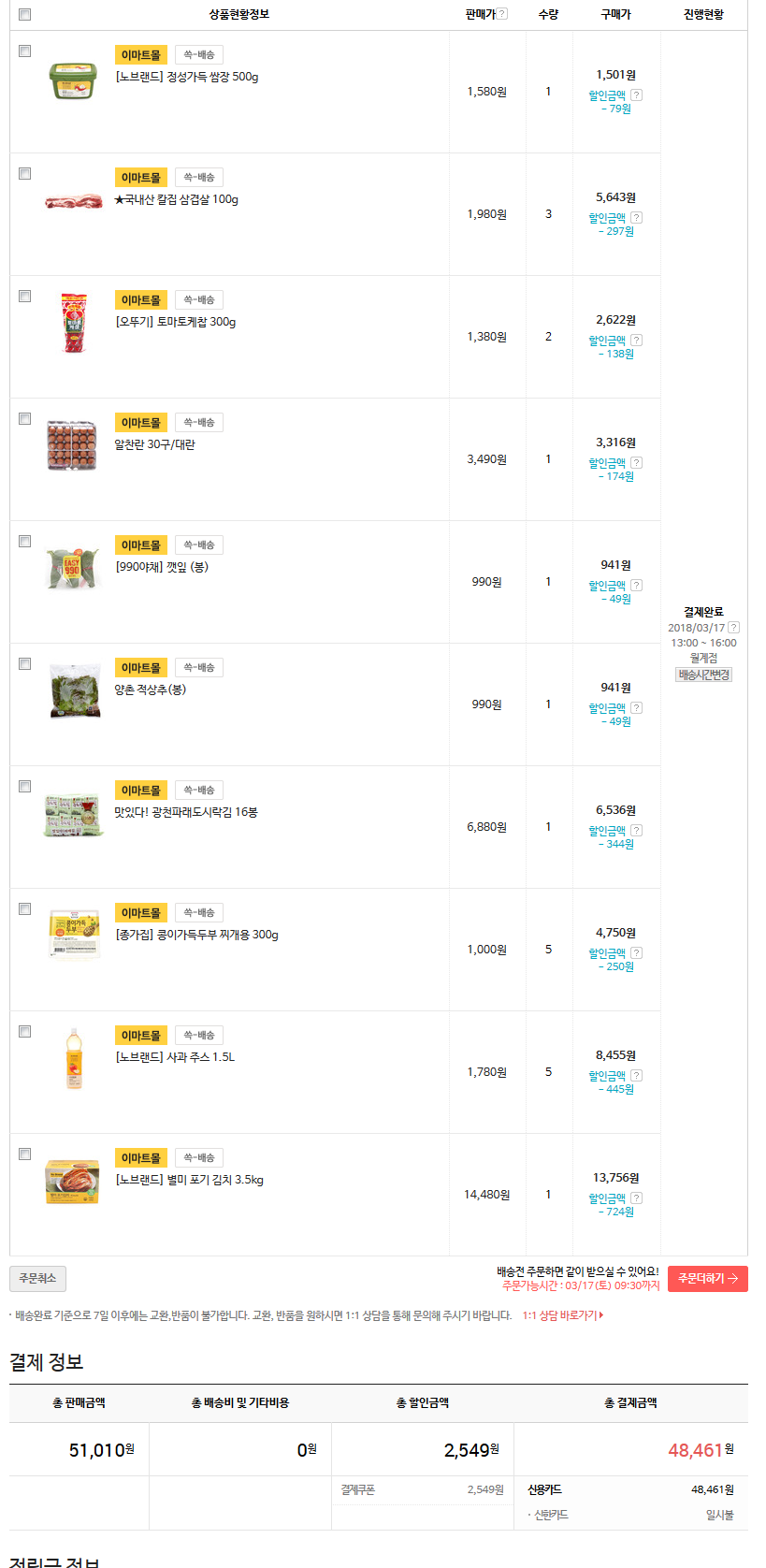Select the 알찬란 30구 item checkbox
The image size is (766, 1568).
(25, 419)
